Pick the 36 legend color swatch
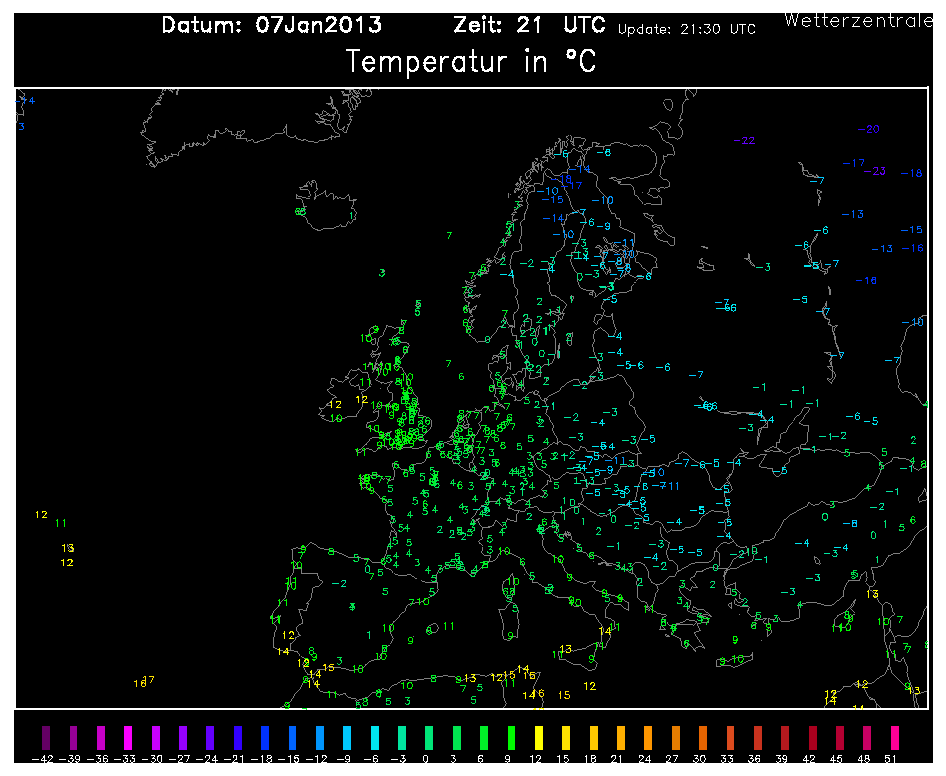This screenshot has height=776, width=946. tap(758, 737)
